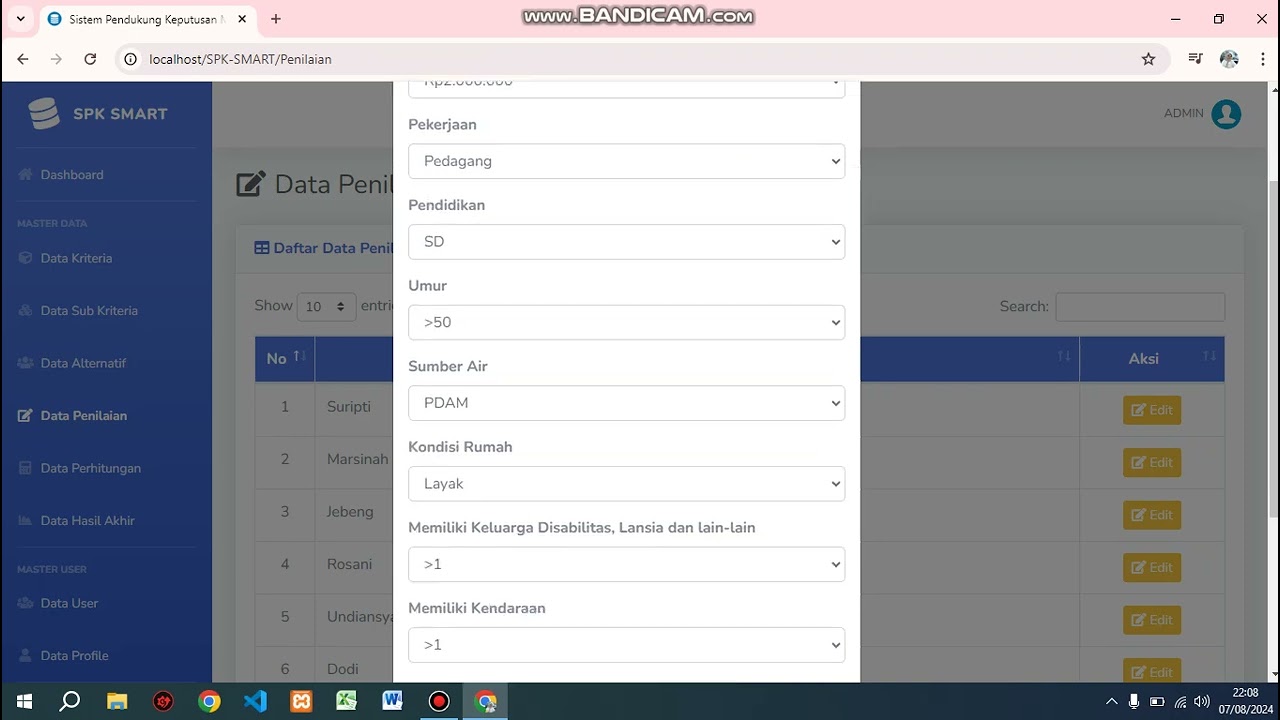The width and height of the screenshot is (1280, 720).
Task: Open the Show entries count selector
Action: click(x=326, y=306)
